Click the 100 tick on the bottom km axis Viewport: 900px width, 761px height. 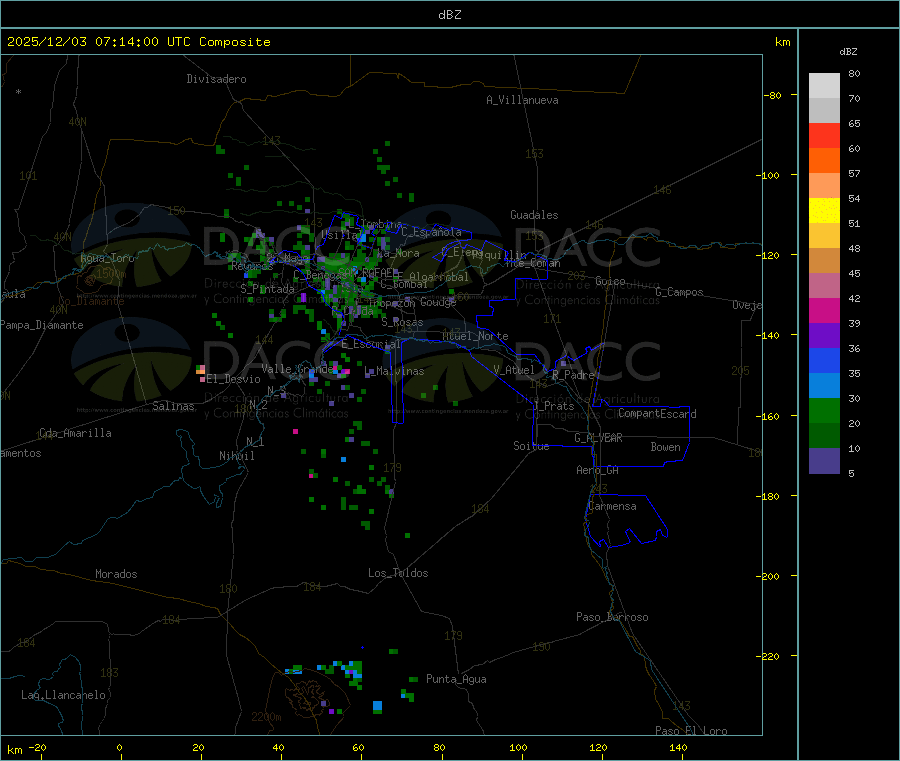(518, 747)
